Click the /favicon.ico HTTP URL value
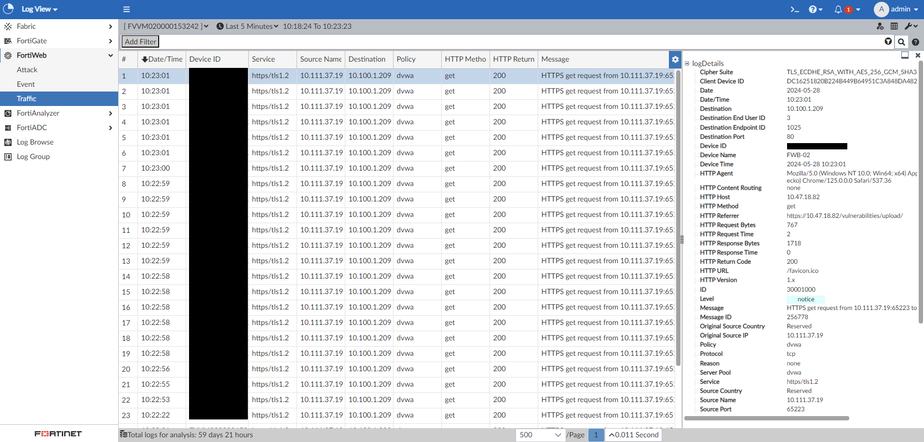Image resolution: width=924 pixels, height=442 pixels. [803, 271]
